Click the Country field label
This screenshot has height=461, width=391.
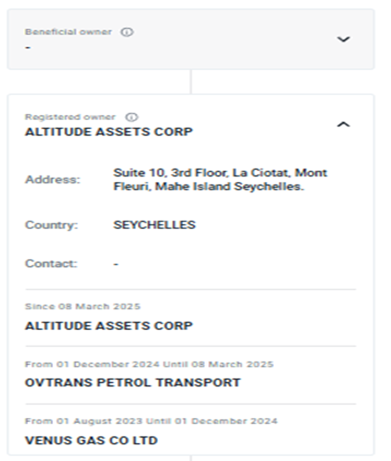click(51, 225)
